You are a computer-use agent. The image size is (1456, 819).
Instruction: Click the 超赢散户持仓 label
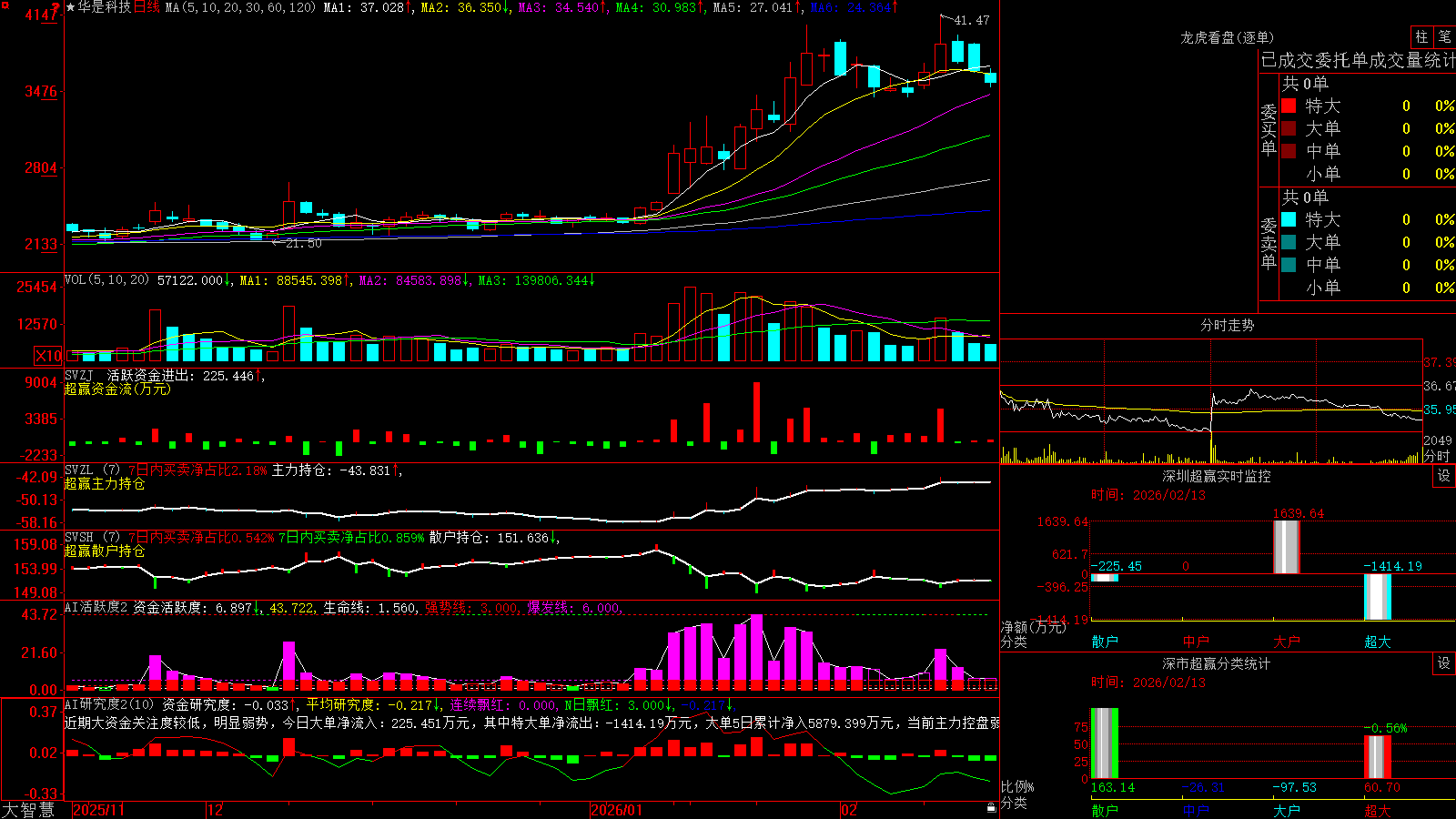pos(105,551)
